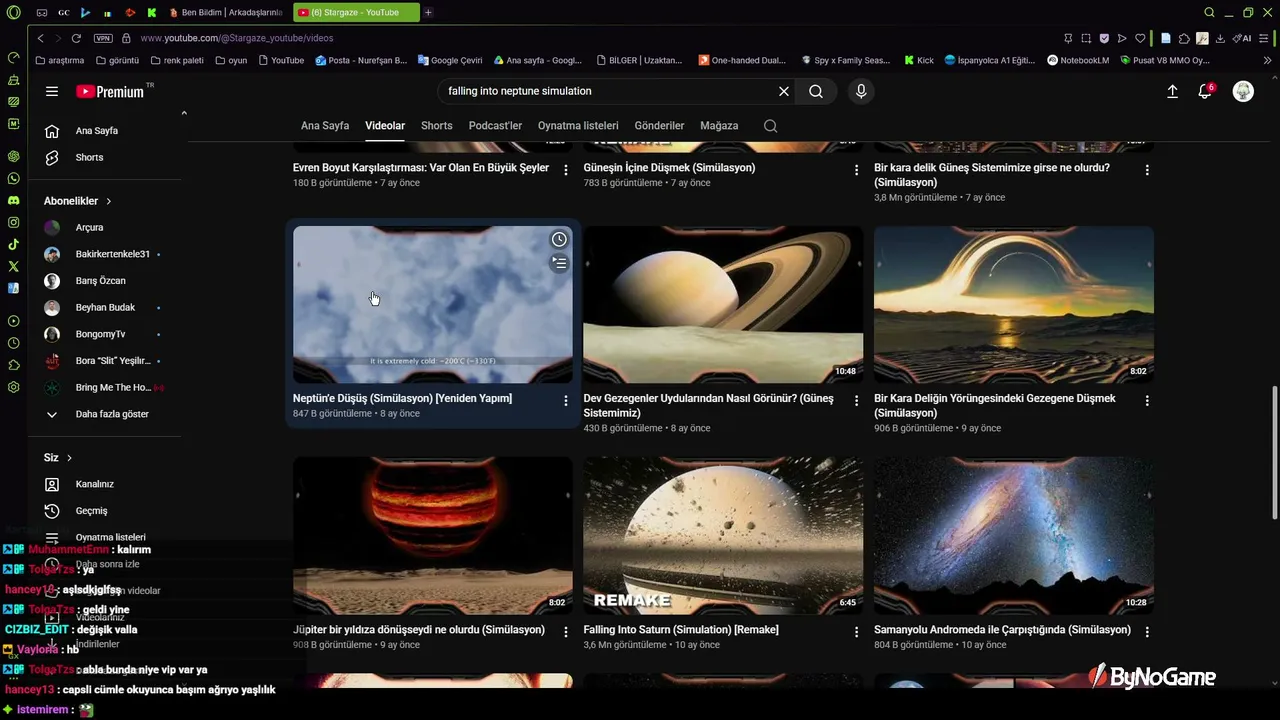
Task: Open options for Falling Into Saturn video
Action: click(856, 632)
